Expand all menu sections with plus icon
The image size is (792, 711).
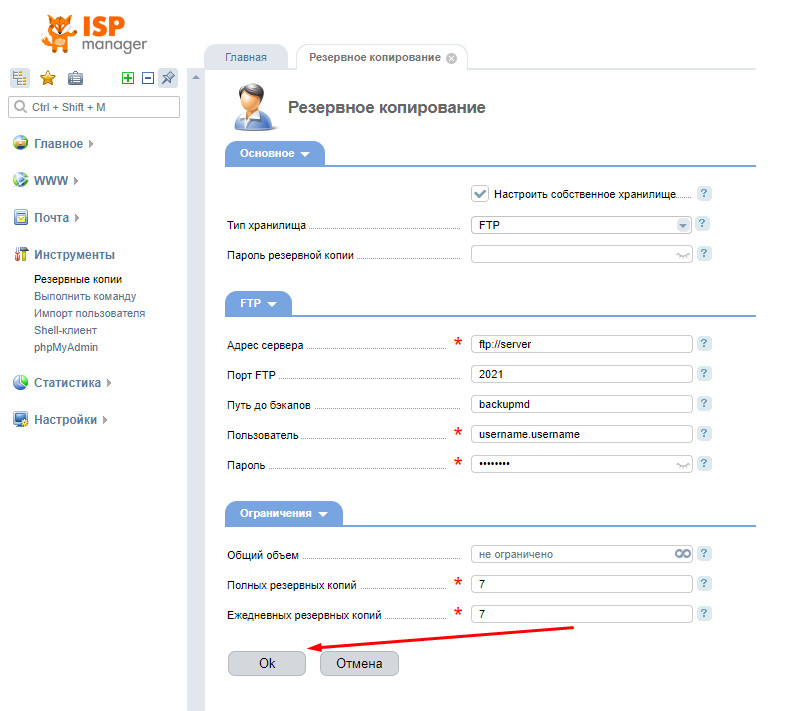coord(128,78)
